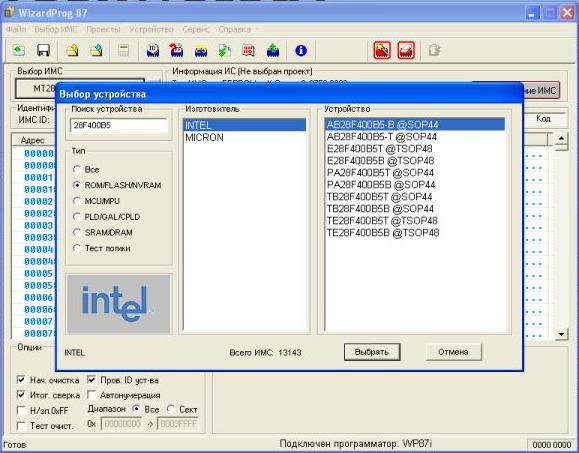Select MICRON in manufacturer list
This screenshot has width=579, height=453.
point(244,137)
